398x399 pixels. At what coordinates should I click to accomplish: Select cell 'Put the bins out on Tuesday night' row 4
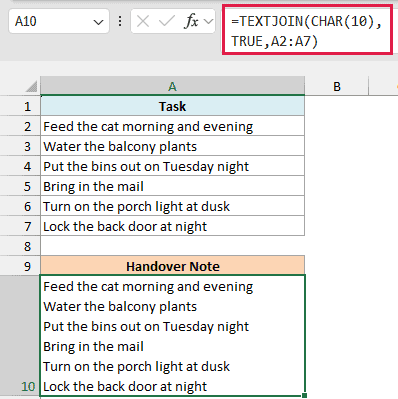[172, 166]
